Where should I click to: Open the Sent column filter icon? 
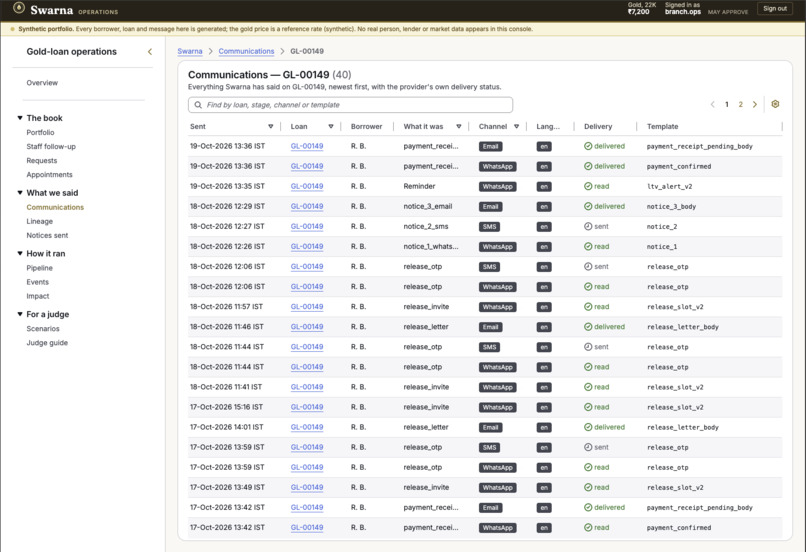[x=270, y=126]
